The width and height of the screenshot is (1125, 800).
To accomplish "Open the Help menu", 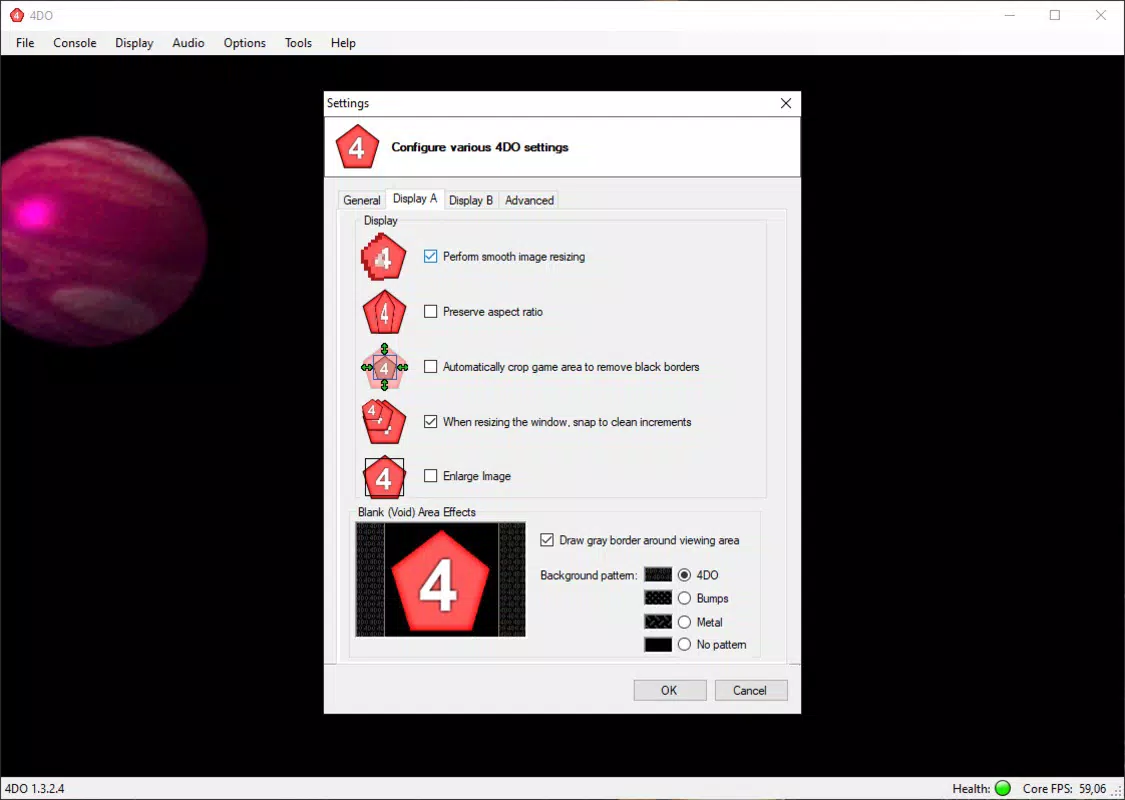I will pyautogui.click(x=343, y=43).
